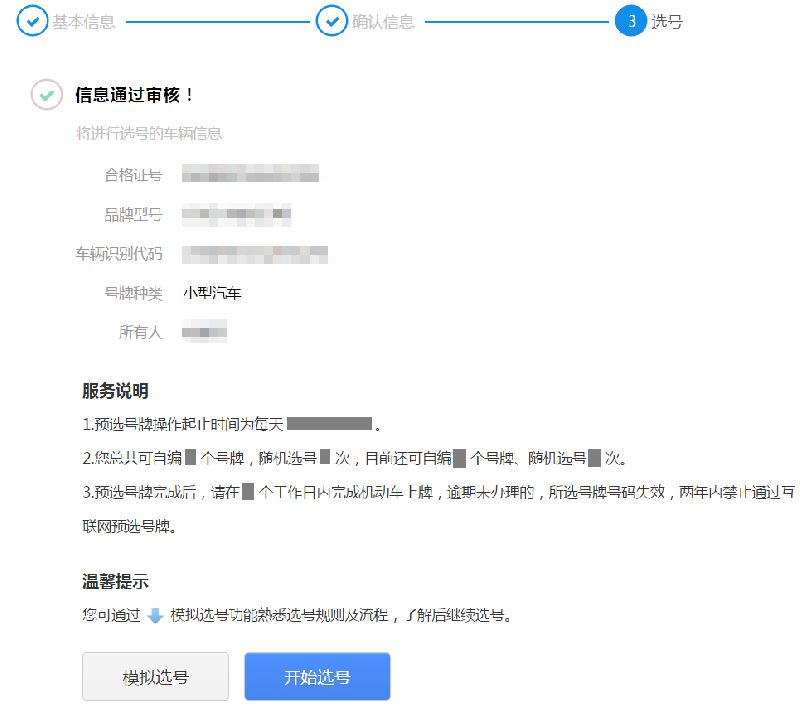Click the 将进行选号的车辆信息 subtitle
The height and width of the screenshot is (706, 800).
pyautogui.click(x=149, y=134)
